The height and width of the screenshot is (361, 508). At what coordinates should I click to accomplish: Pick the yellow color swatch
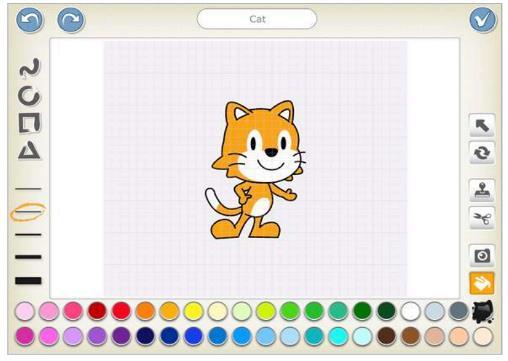point(194,311)
